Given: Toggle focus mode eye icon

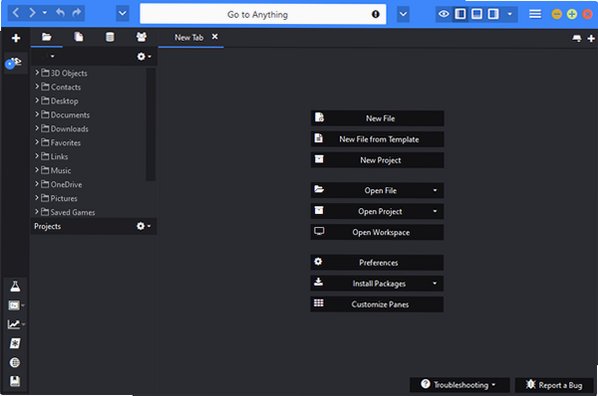Looking at the screenshot, I should [444, 14].
